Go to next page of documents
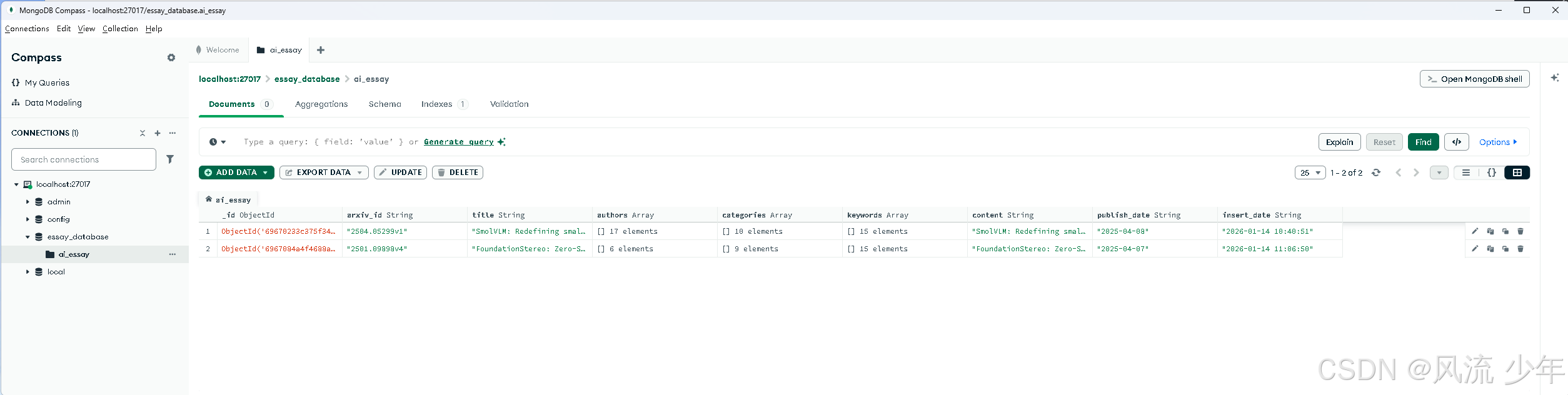The image size is (1568, 395). [x=1416, y=172]
